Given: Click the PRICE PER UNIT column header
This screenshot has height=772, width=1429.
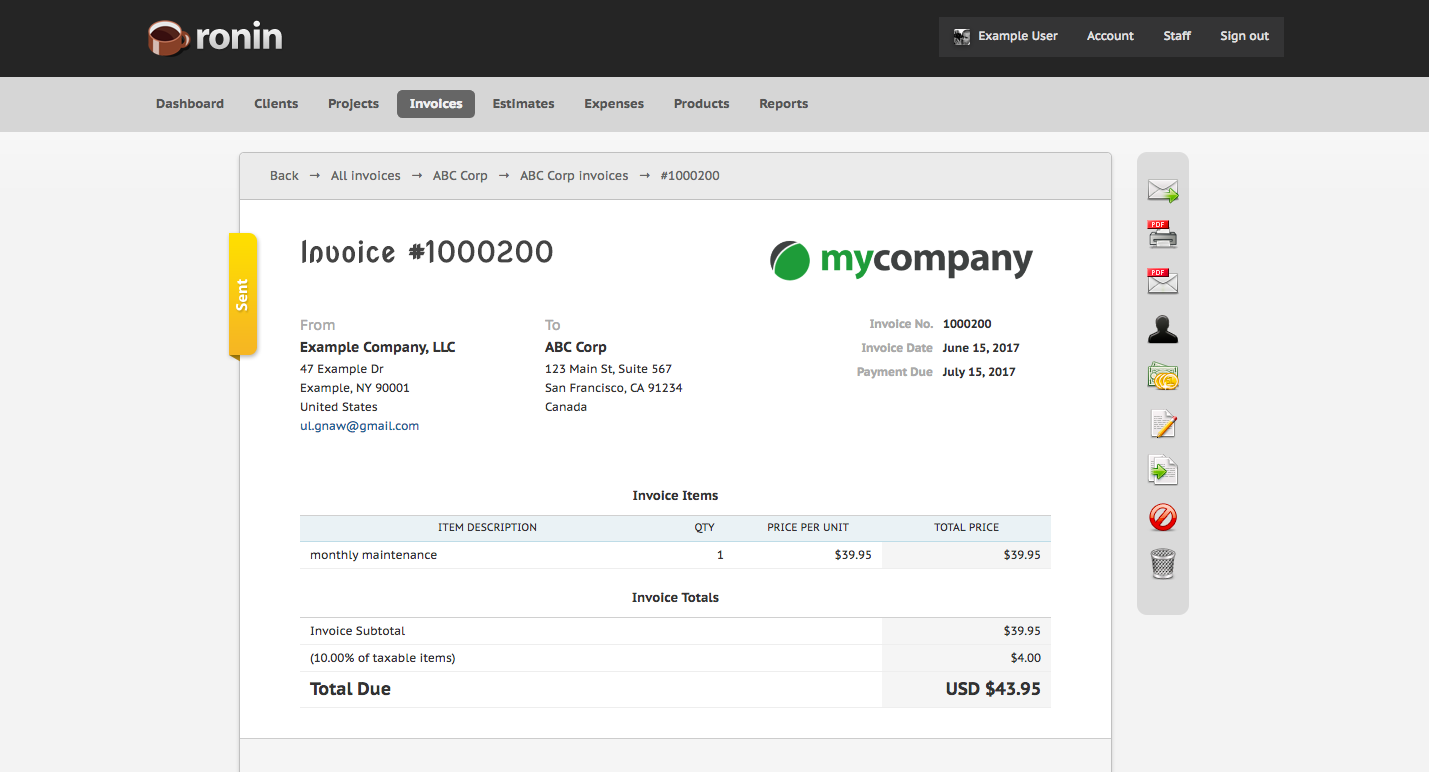Looking at the screenshot, I should 808,528.
